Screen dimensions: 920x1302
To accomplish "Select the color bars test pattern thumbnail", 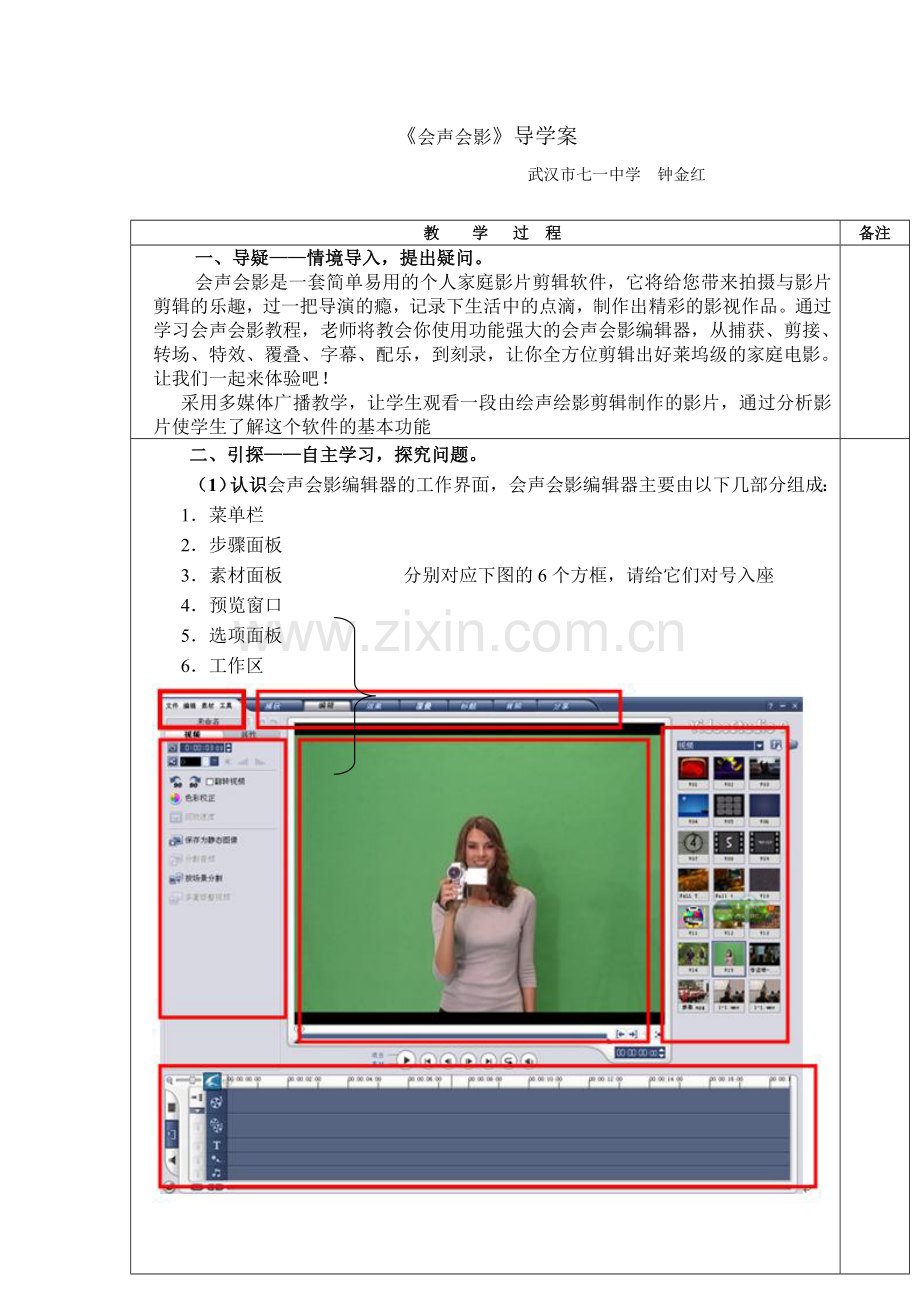I will point(693,920).
